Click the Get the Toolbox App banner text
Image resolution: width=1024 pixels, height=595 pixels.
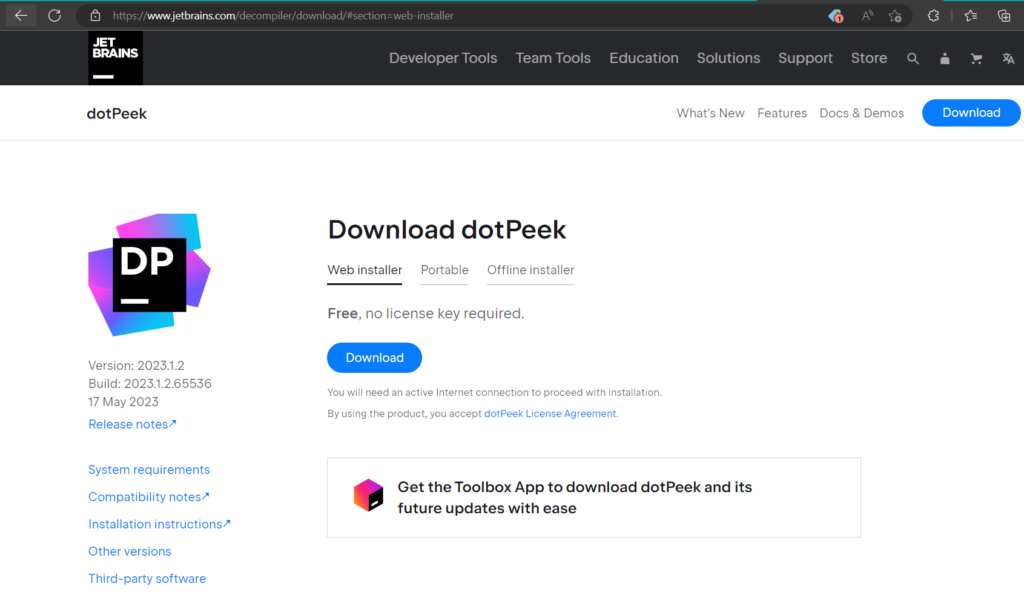tap(575, 498)
